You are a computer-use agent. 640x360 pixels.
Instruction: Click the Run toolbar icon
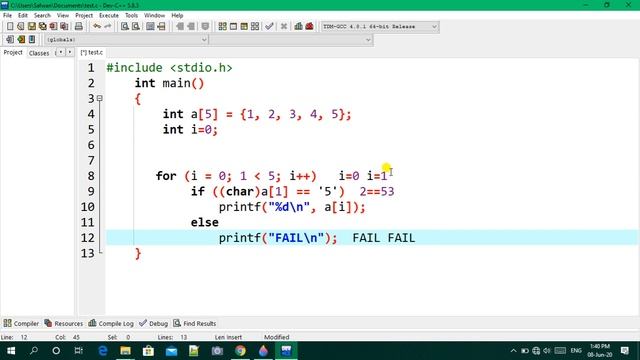pyautogui.click(x=233, y=27)
